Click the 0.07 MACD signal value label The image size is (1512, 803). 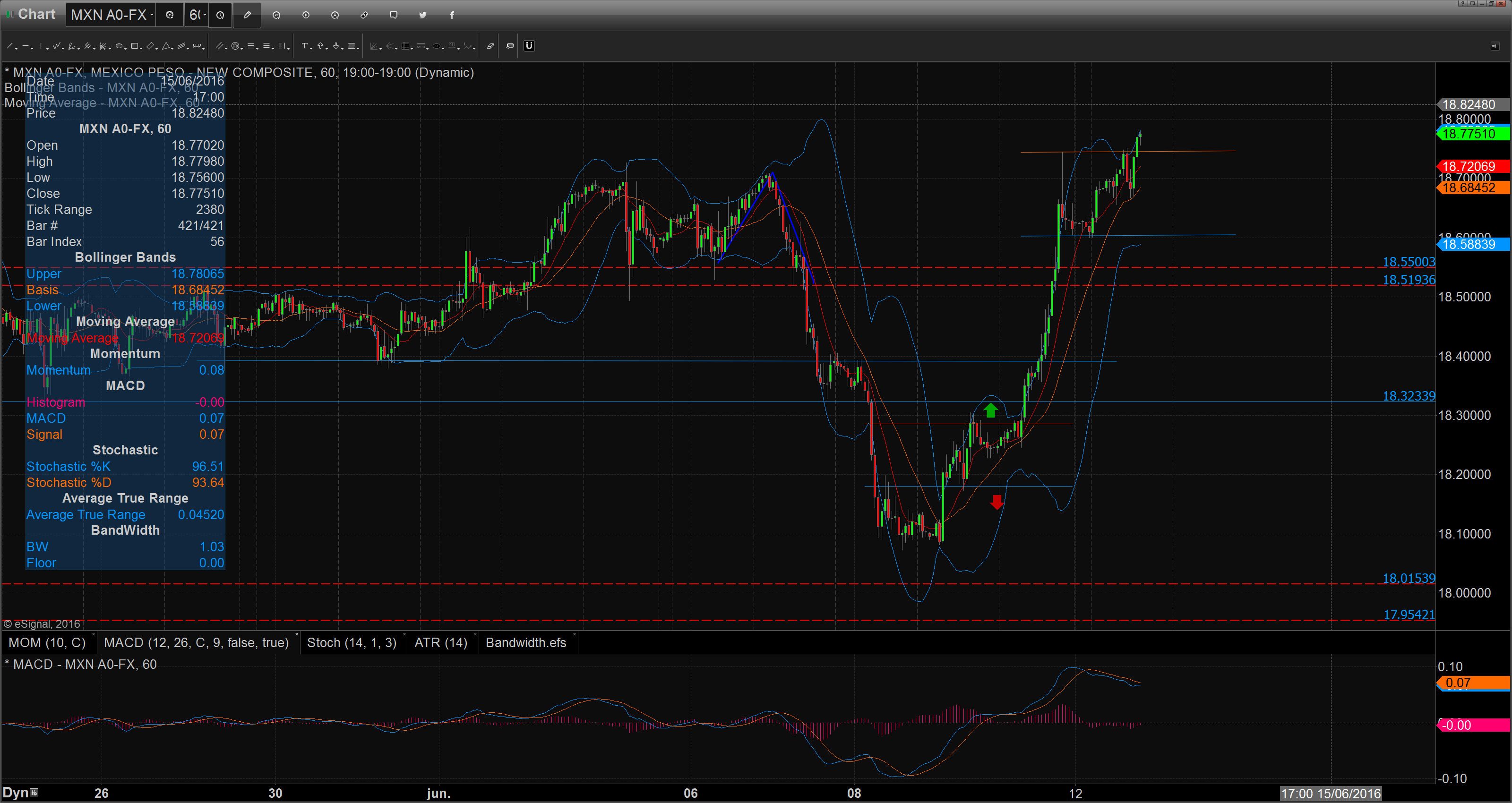[1473, 683]
